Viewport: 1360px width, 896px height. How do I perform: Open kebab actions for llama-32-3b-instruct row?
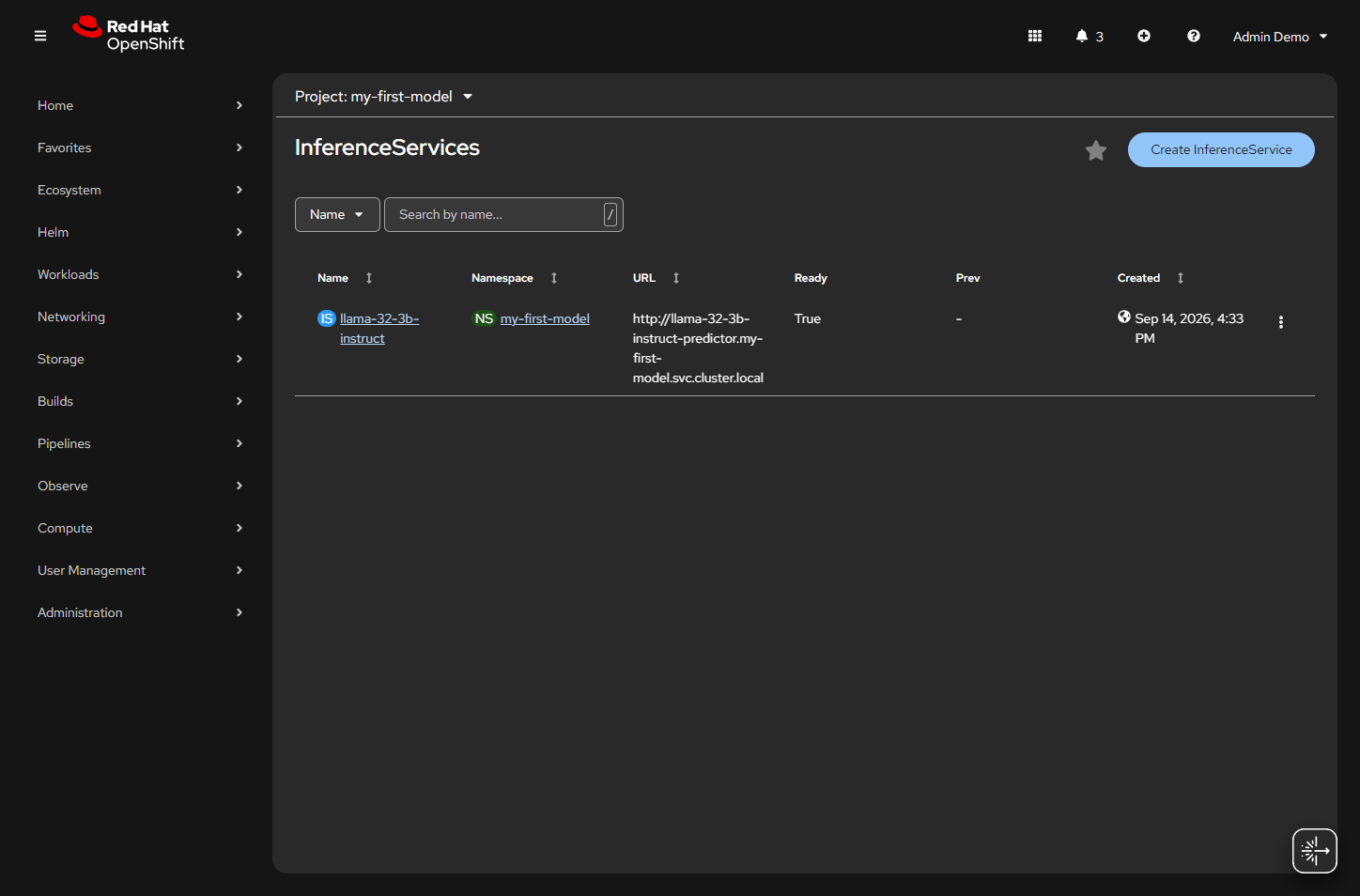point(1281,322)
